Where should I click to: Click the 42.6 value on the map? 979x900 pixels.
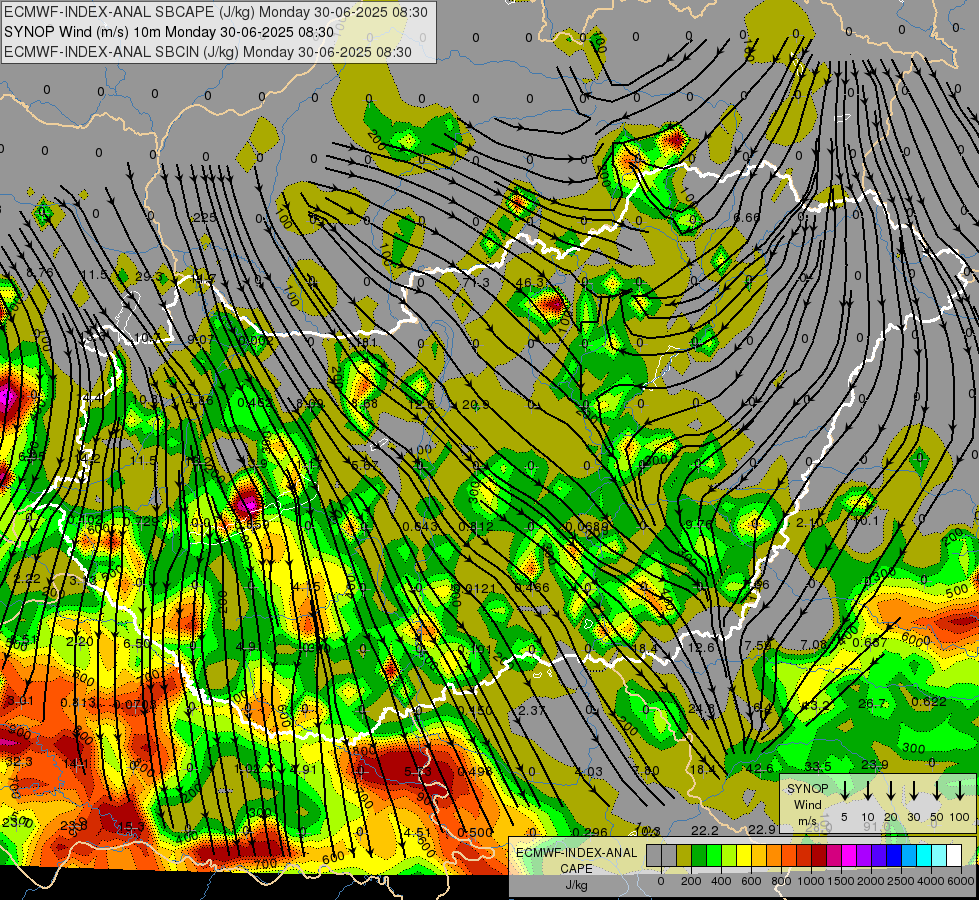760,768
